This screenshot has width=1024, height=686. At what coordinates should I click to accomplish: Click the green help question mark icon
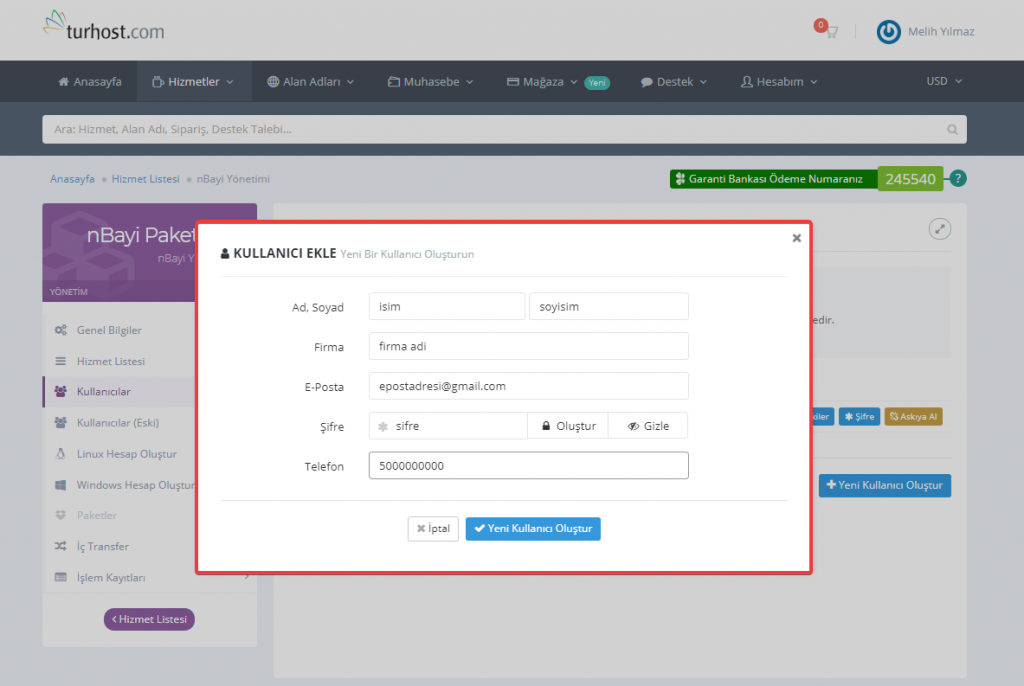pyautogui.click(x=958, y=179)
